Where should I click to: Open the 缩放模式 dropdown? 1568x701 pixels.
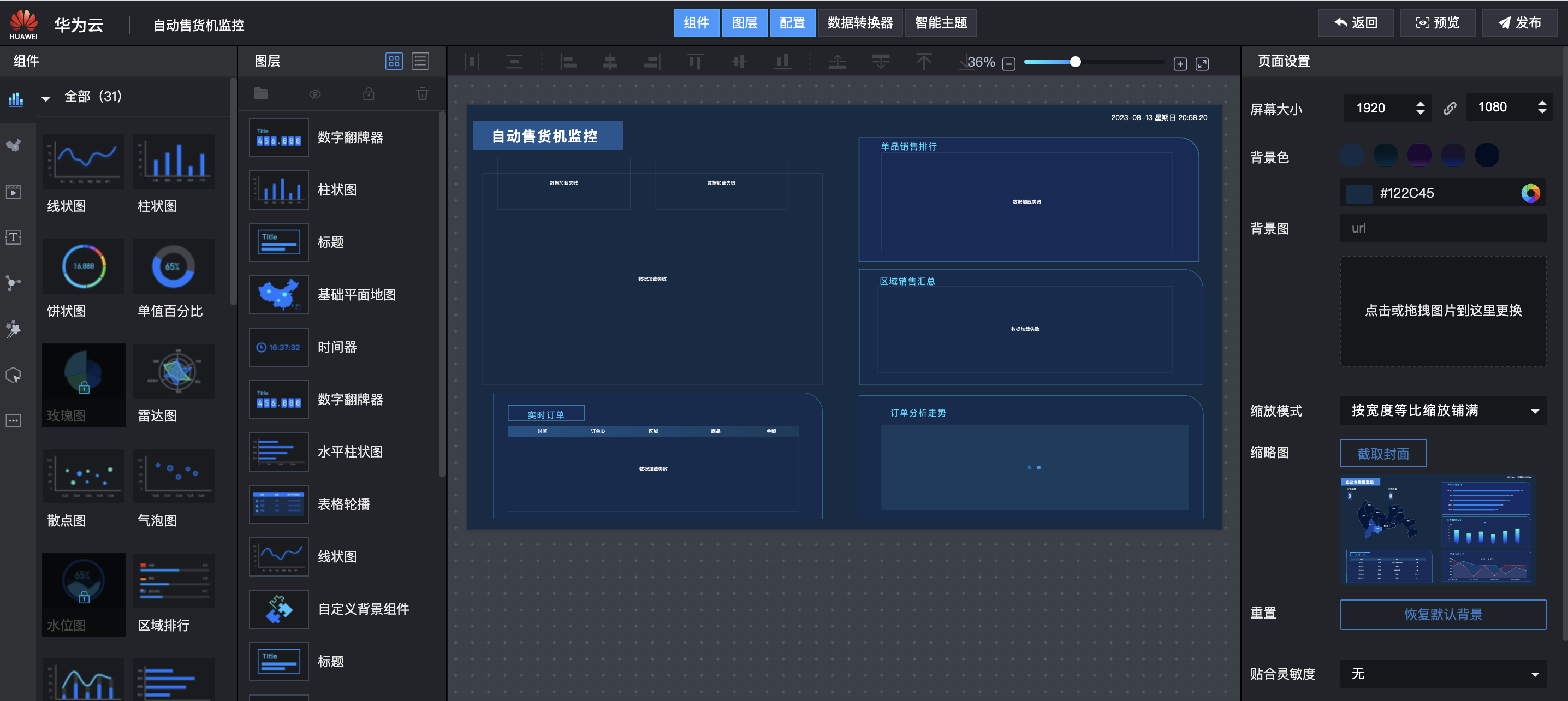click(1442, 411)
